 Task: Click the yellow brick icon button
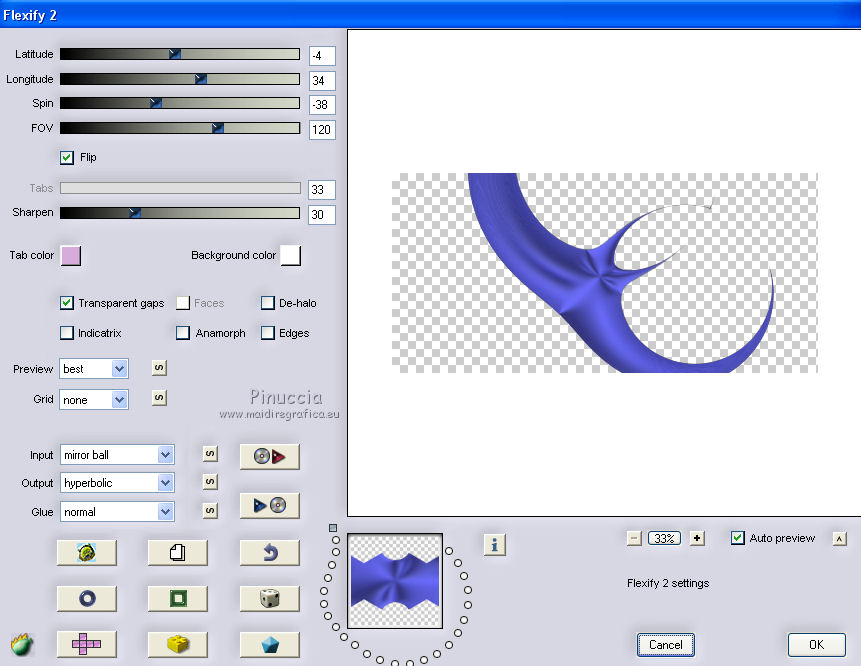coord(178,645)
